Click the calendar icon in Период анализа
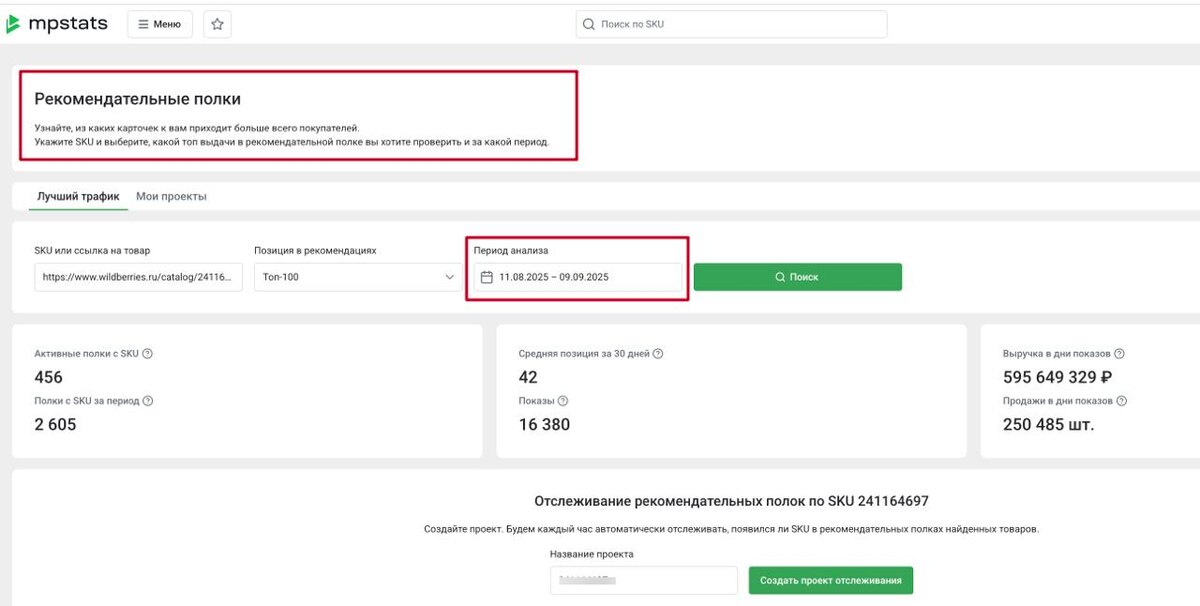This screenshot has height=606, width=1200. point(487,277)
